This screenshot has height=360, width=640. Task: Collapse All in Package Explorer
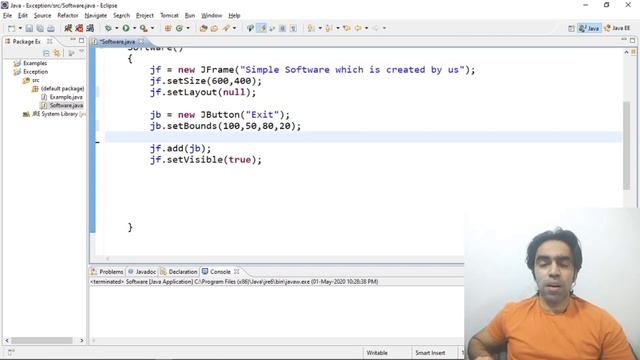(46, 53)
